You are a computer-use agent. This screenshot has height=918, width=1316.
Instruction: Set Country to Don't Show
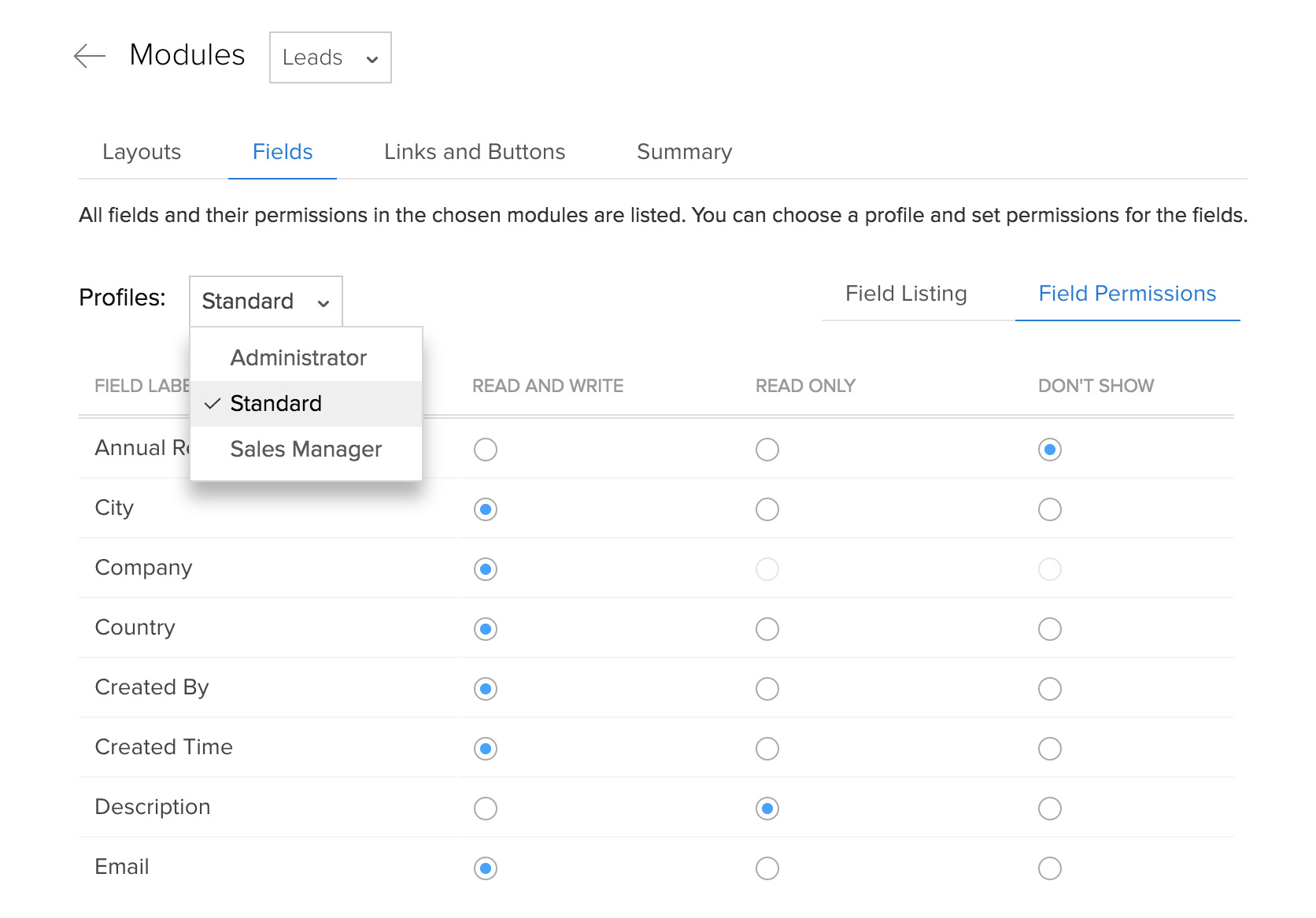pos(1050,629)
